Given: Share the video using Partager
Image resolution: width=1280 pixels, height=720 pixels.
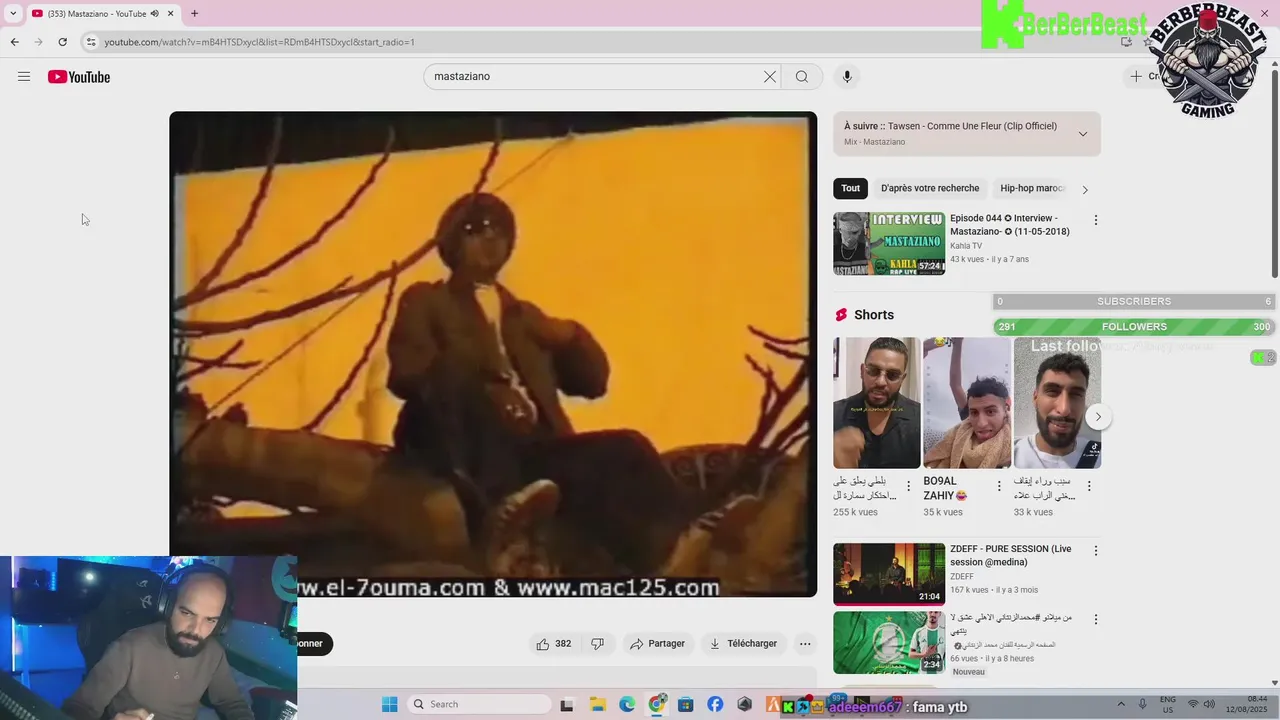Looking at the screenshot, I should click(x=657, y=644).
